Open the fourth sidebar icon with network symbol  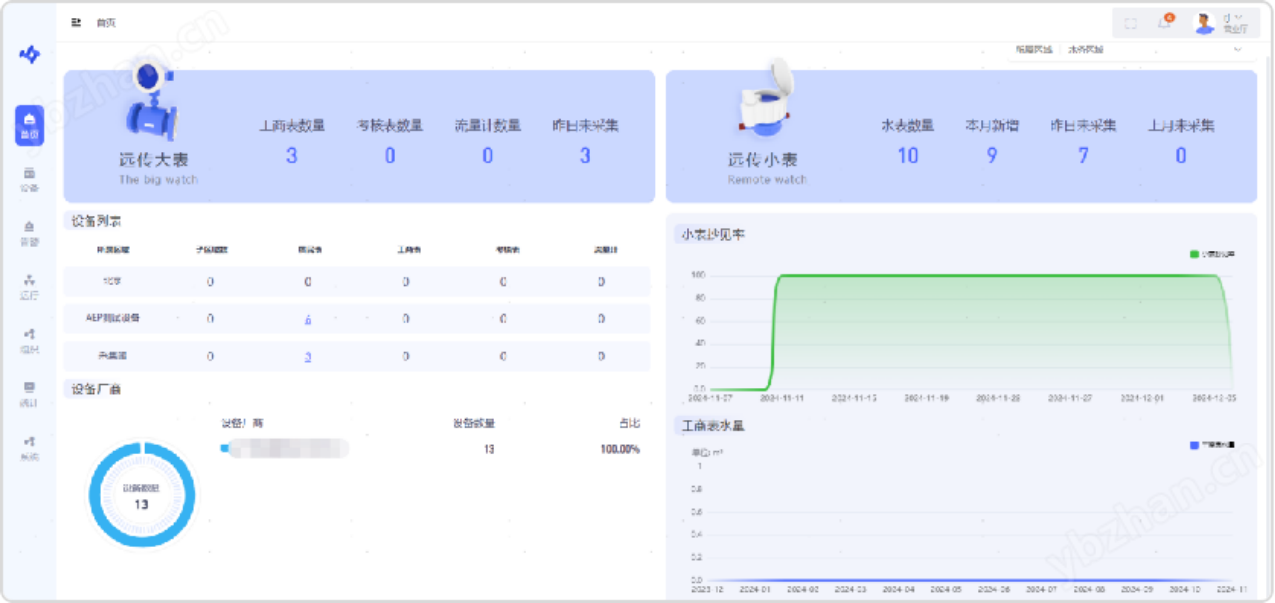click(x=29, y=286)
